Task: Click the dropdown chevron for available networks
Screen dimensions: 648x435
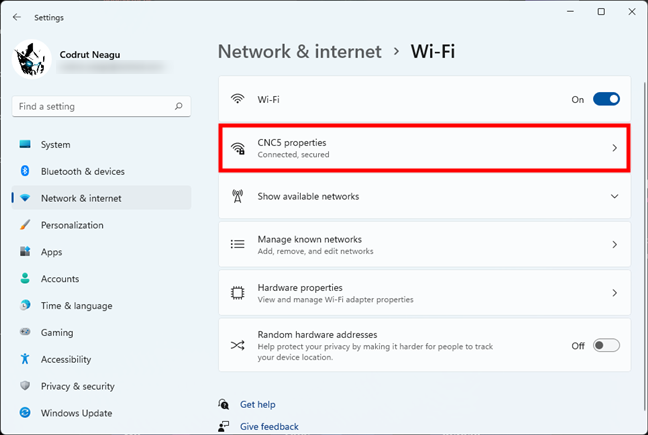Action: tap(615, 196)
